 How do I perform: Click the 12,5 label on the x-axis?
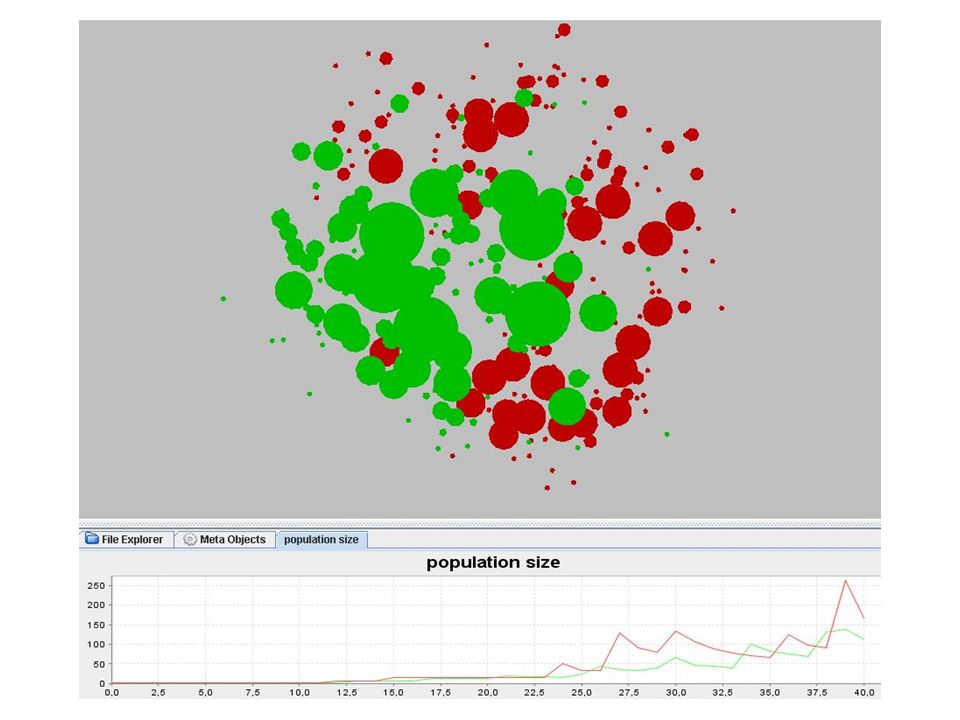coord(347,692)
